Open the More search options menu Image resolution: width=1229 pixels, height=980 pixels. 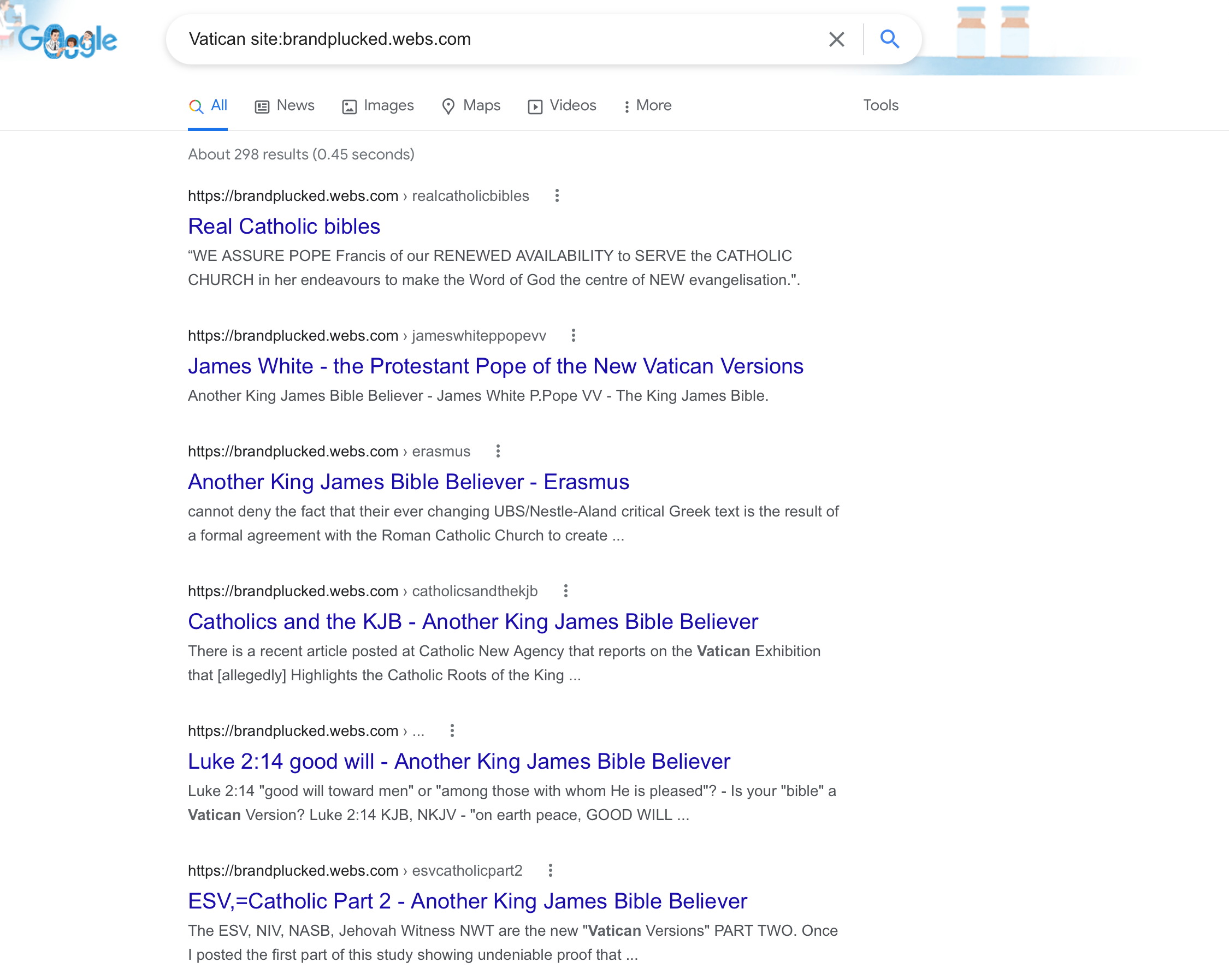648,106
